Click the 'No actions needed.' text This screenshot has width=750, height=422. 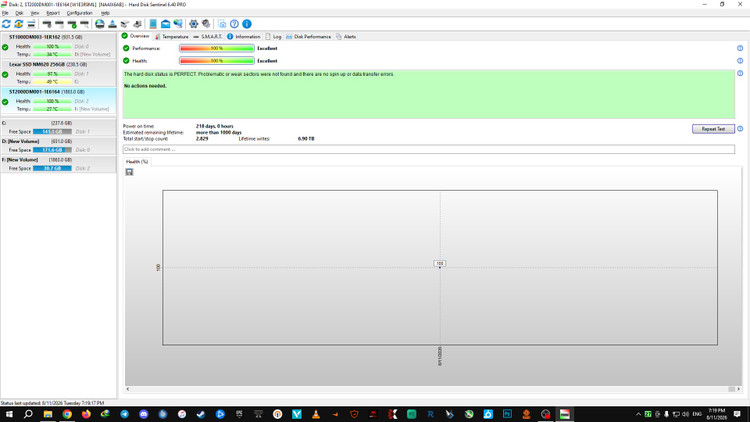(145, 86)
